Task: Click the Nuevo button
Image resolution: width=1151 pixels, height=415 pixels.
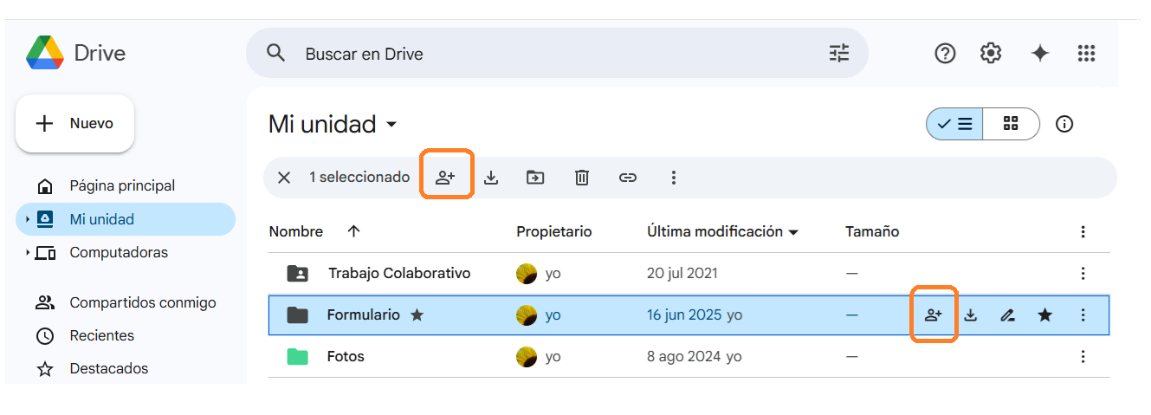Action: coord(75,124)
